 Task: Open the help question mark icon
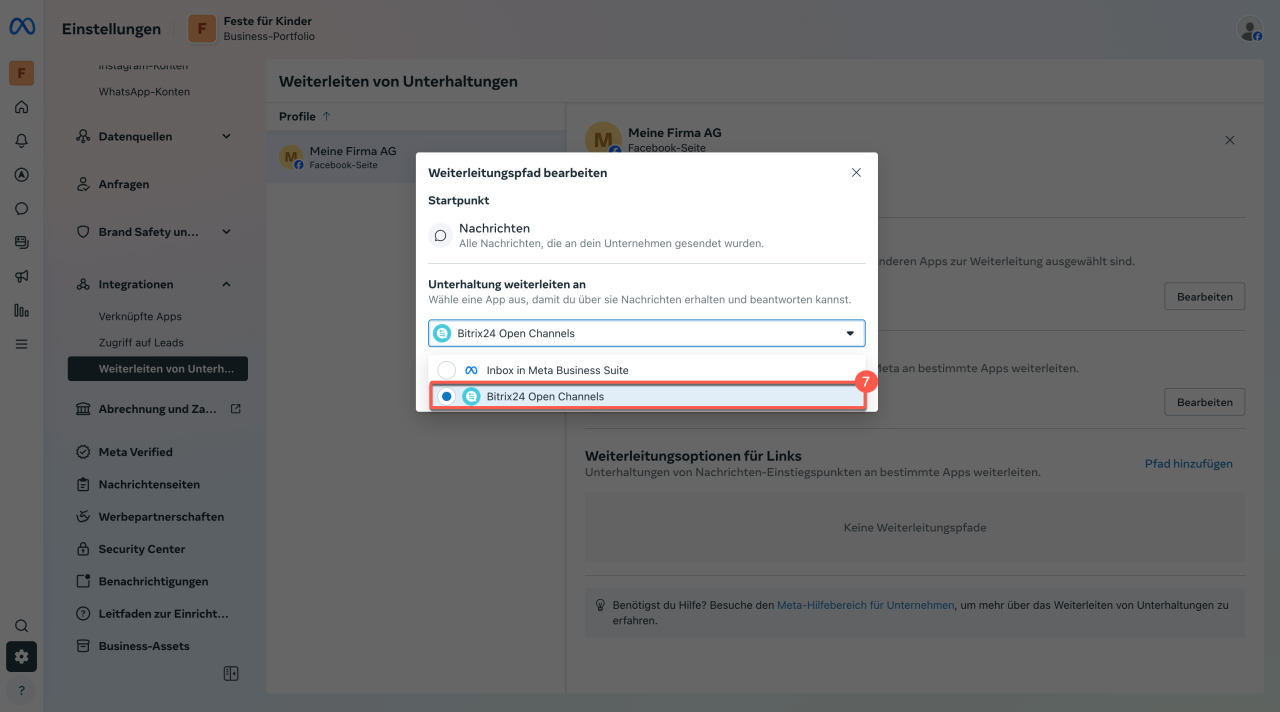[21, 691]
